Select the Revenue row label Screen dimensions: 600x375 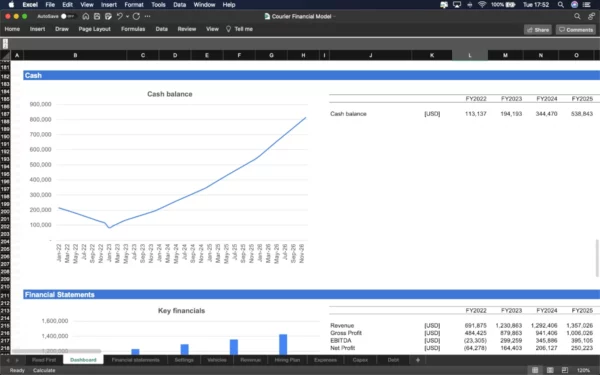pyautogui.click(x=342, y=326)
